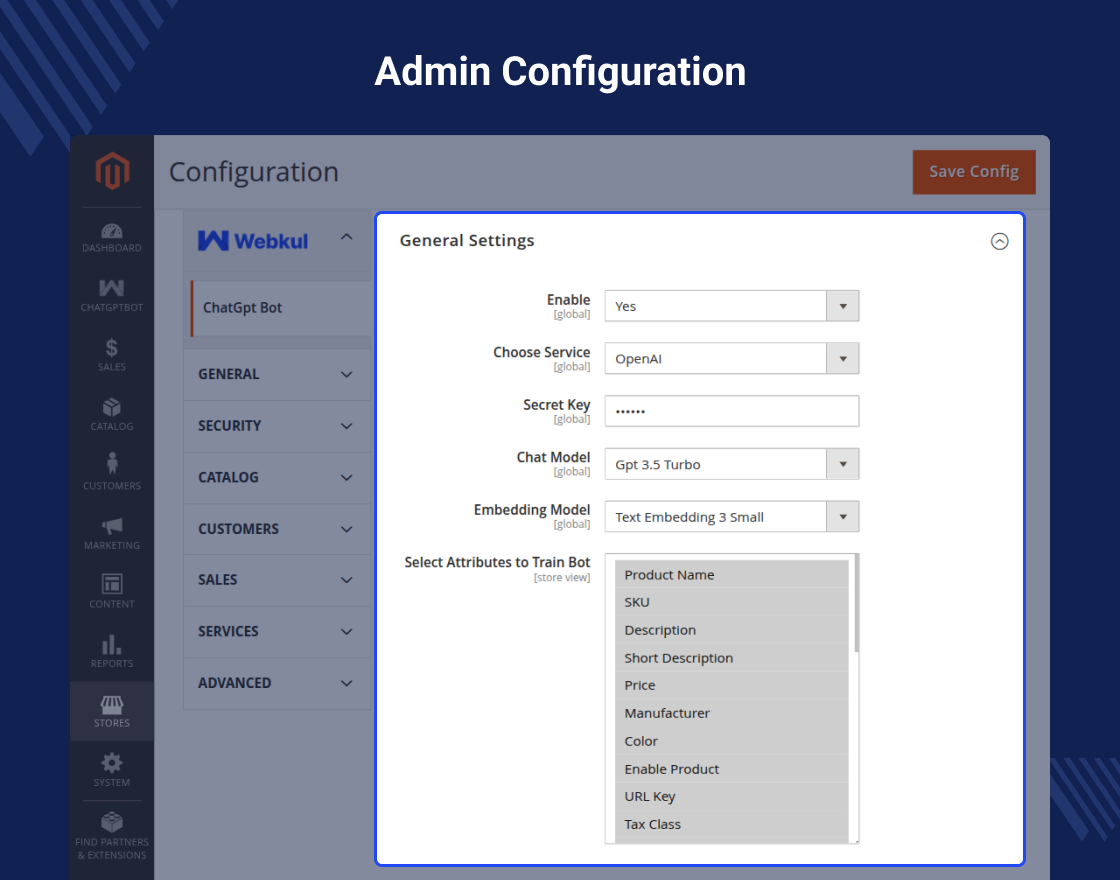Select Tax Class attribute
Image resolution: width=1120 pixels, height=880 pixels.
pyautogui.click(x=731, y=824)
